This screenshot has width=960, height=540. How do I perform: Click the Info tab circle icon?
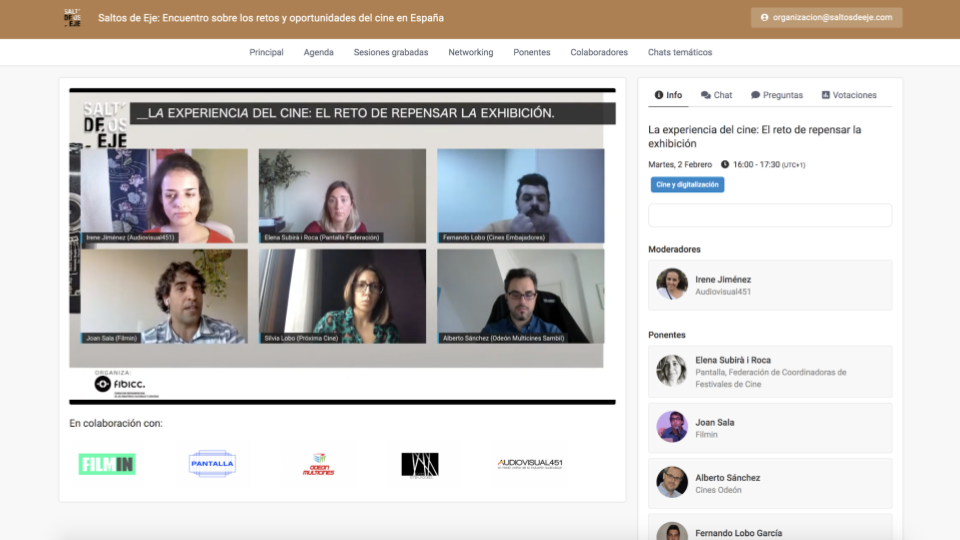coord(659,95)
